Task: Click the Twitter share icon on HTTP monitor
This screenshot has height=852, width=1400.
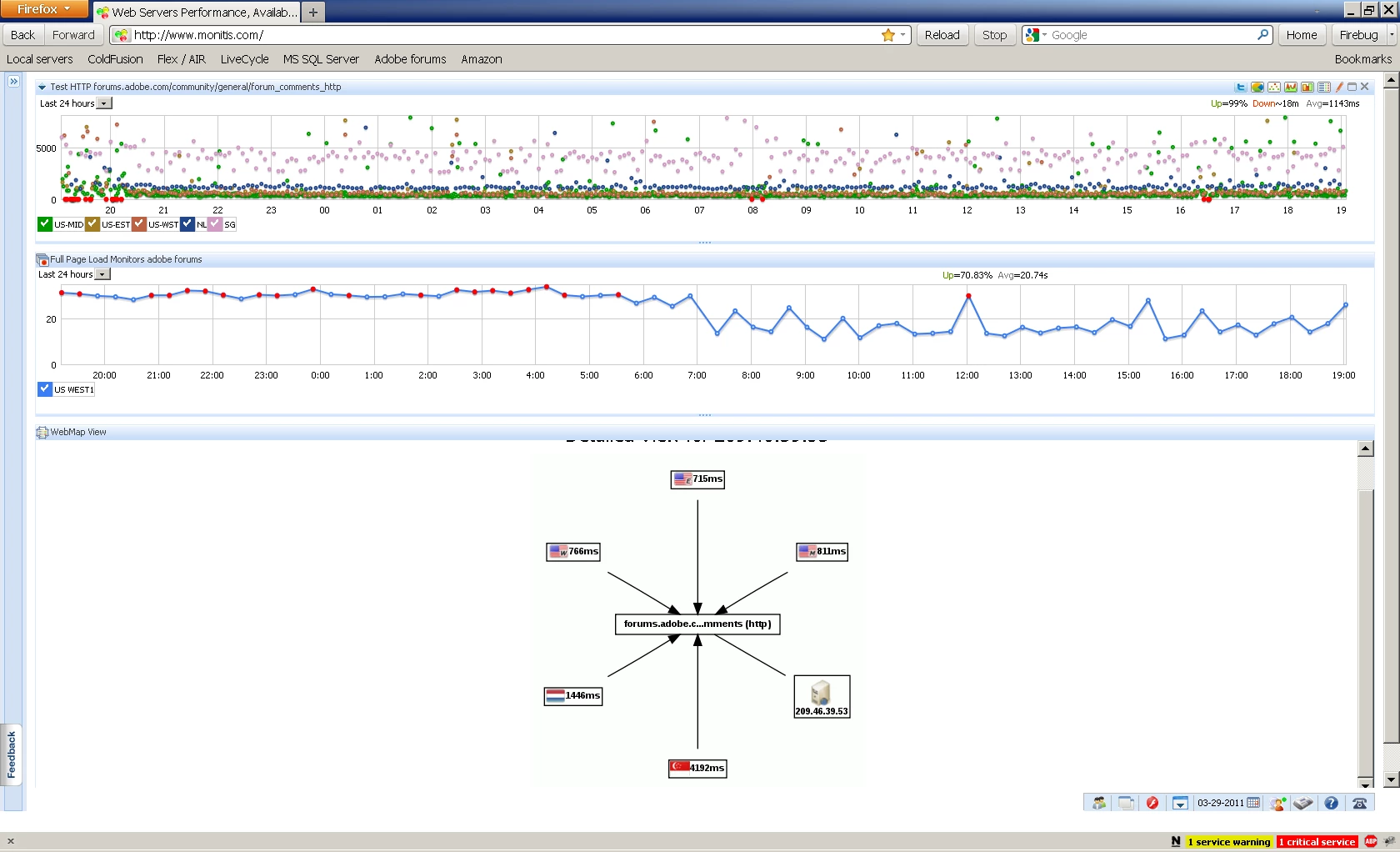Action: click(1240, 87)
